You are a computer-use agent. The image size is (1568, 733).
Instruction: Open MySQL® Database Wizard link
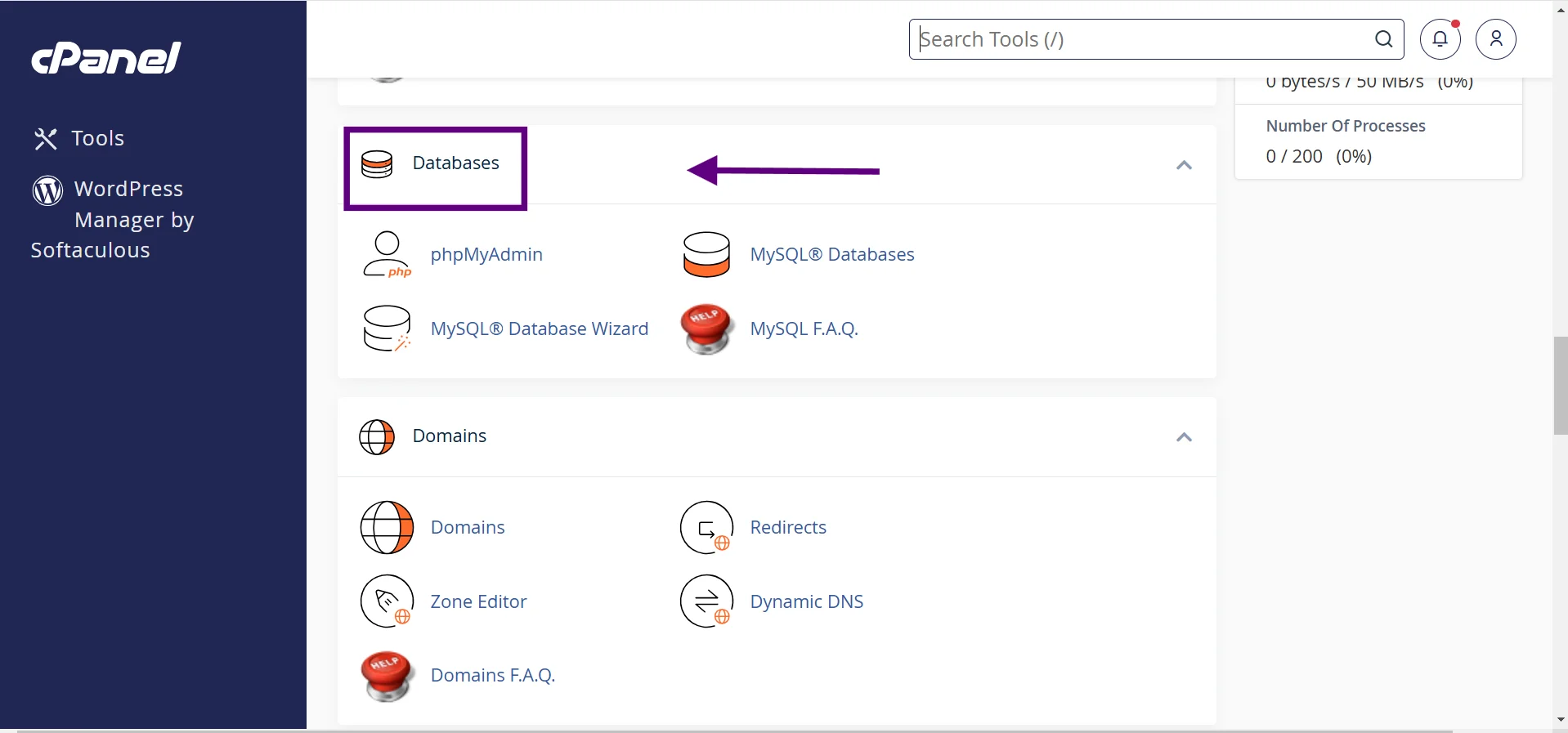click(x=540, y=329)
